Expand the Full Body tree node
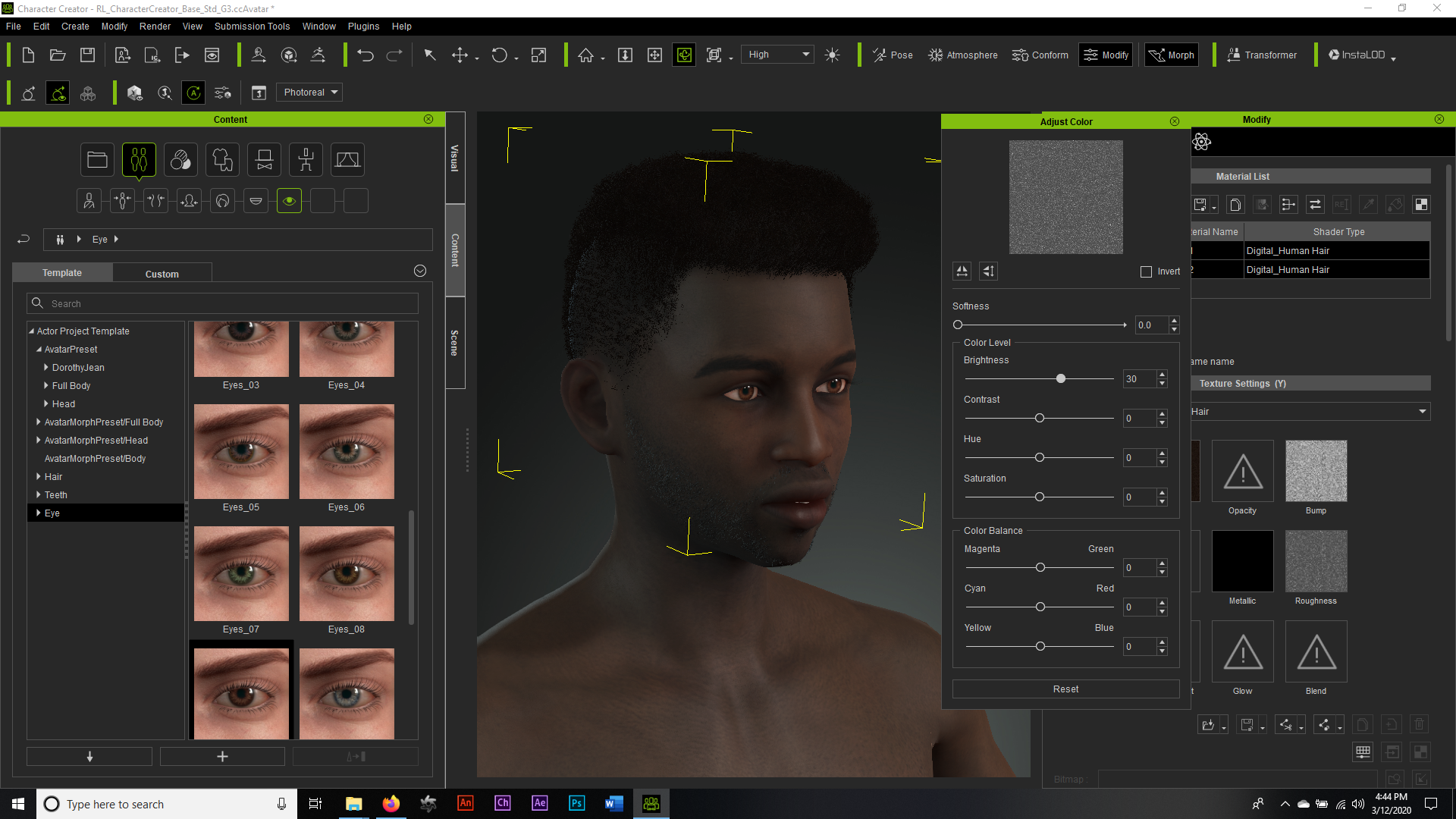This screenshot has width=1456, height=819. click(x=46, y=385)
